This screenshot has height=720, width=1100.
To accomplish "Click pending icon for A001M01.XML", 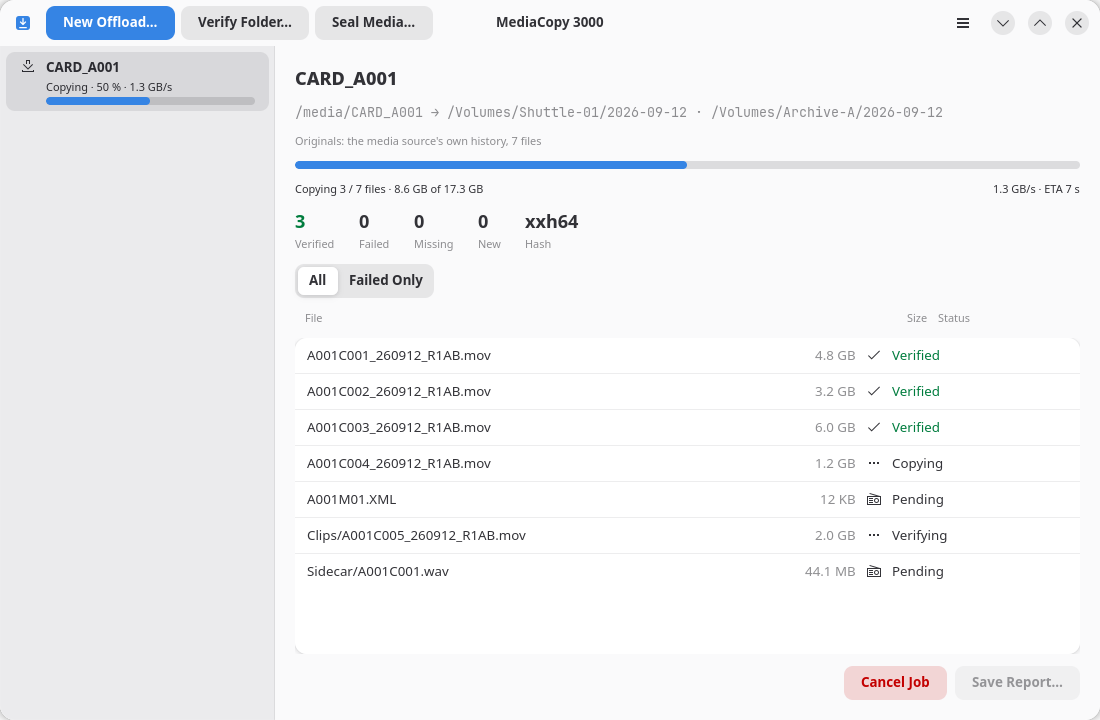I will tap(873, 500).
